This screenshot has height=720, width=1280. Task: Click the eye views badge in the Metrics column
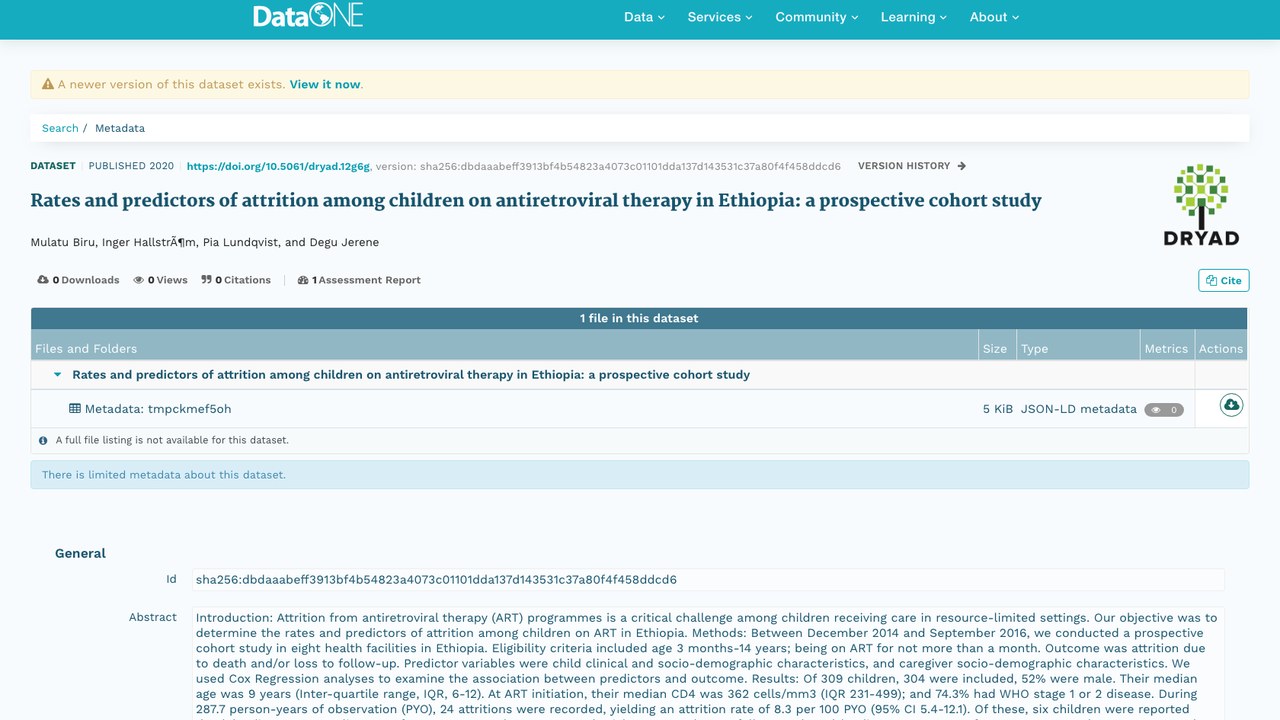pyautogui.click(x=1164, y=409)
